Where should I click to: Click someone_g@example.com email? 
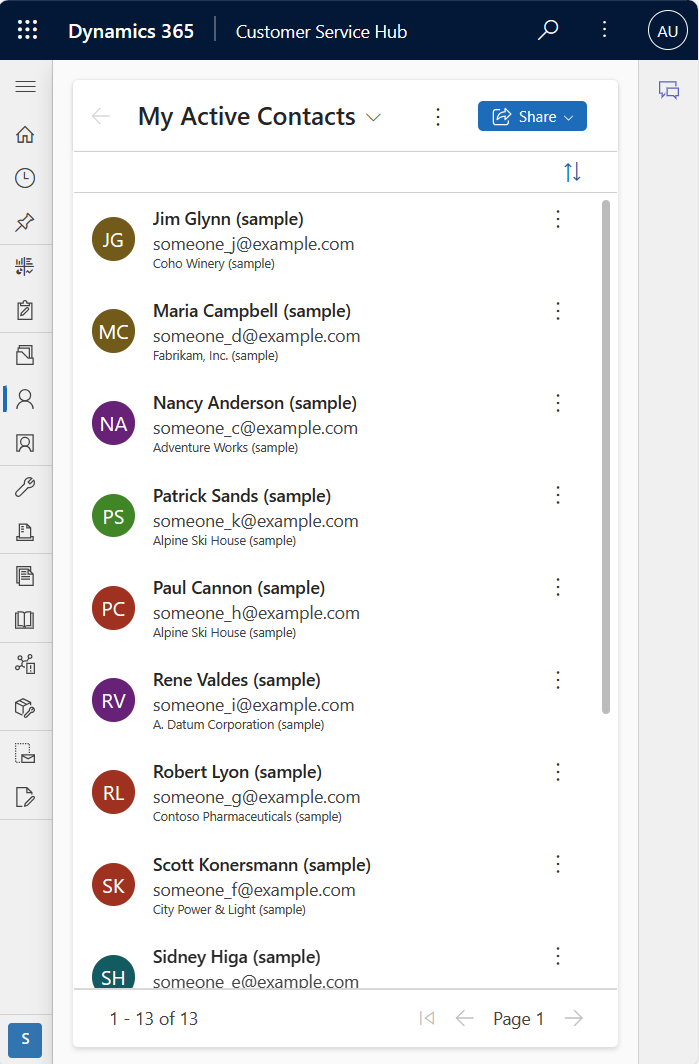(257, 797)
